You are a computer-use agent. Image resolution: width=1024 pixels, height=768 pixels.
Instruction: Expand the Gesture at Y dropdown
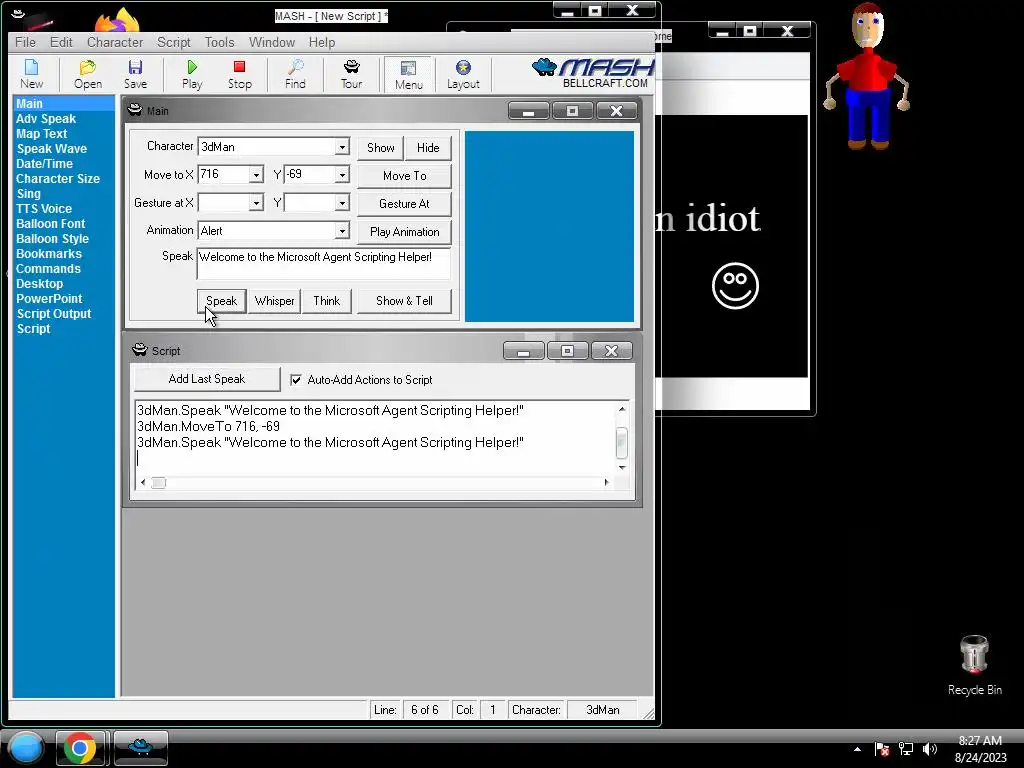[x=342, y=203]
